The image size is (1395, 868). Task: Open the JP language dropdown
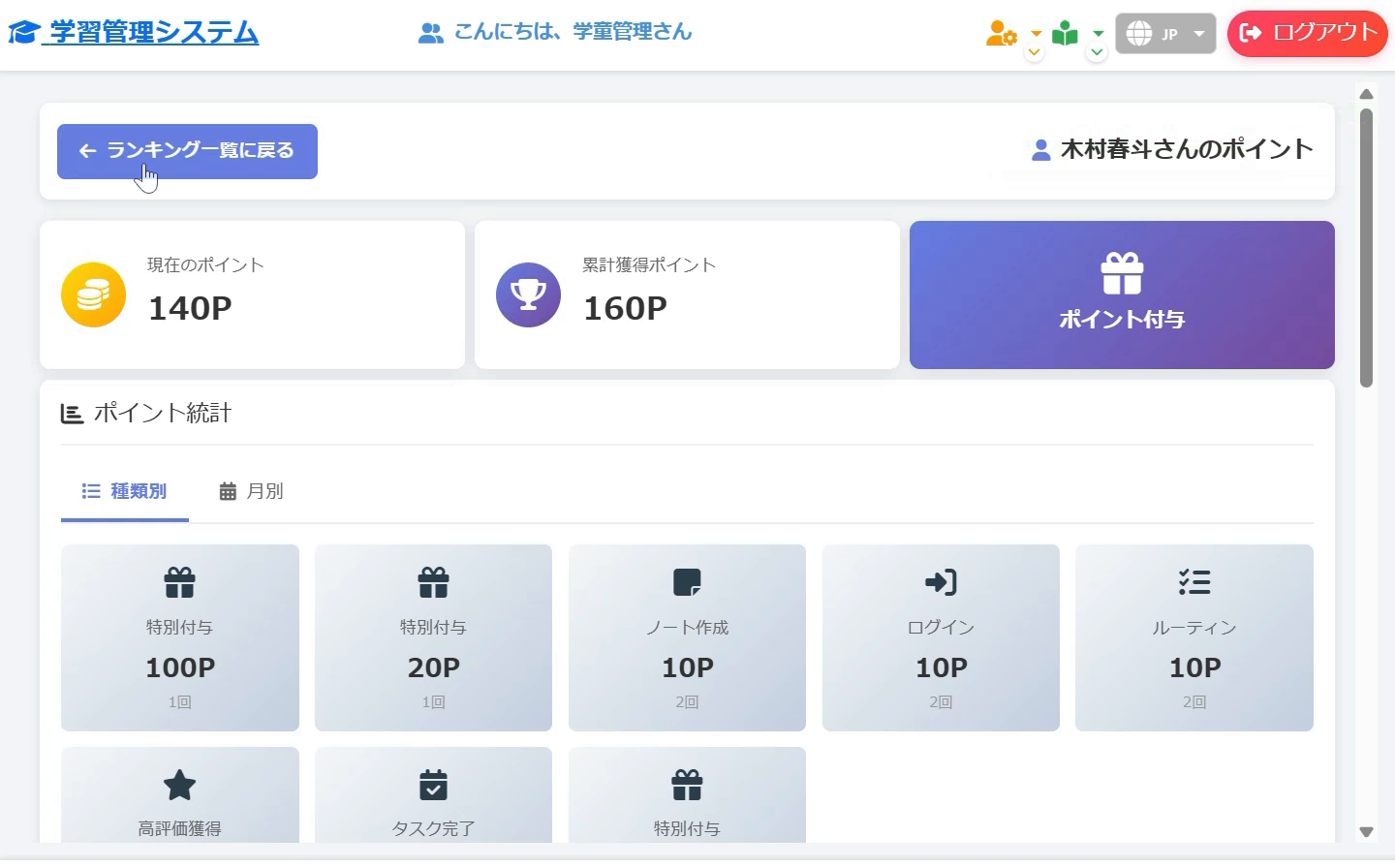pos(1165,33)
